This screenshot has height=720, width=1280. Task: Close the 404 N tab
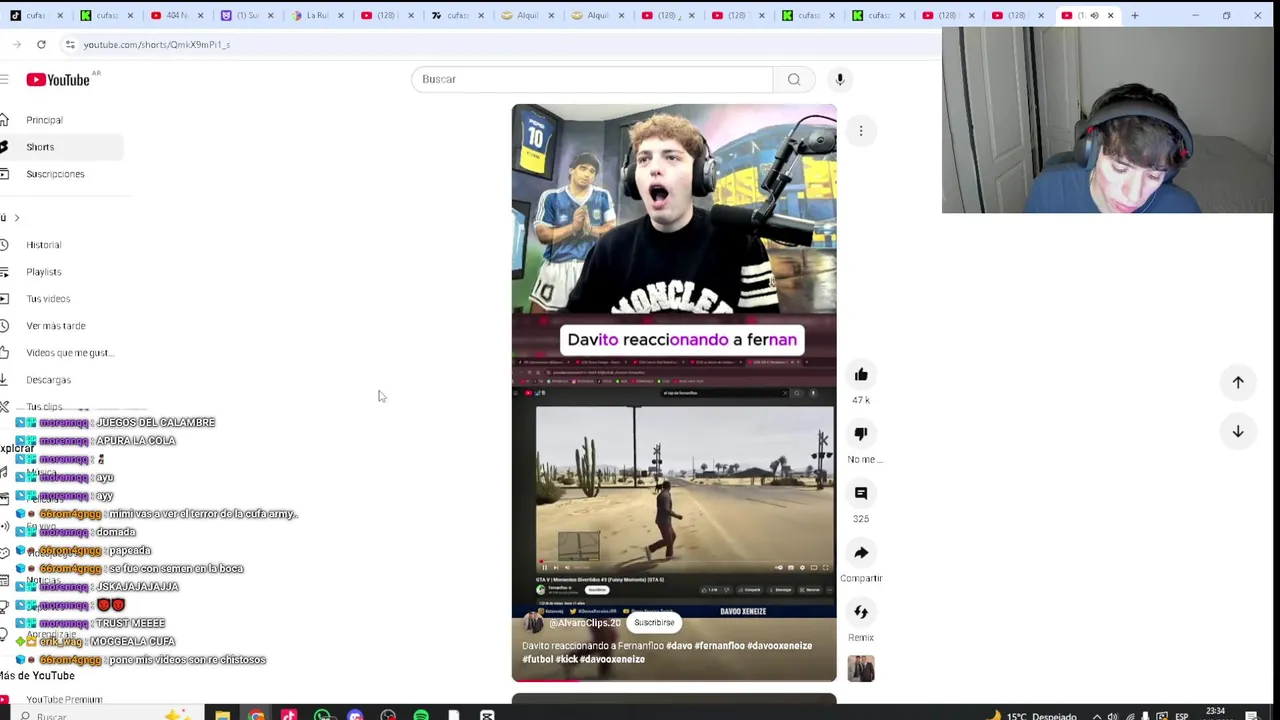click(x=200, y=15)
